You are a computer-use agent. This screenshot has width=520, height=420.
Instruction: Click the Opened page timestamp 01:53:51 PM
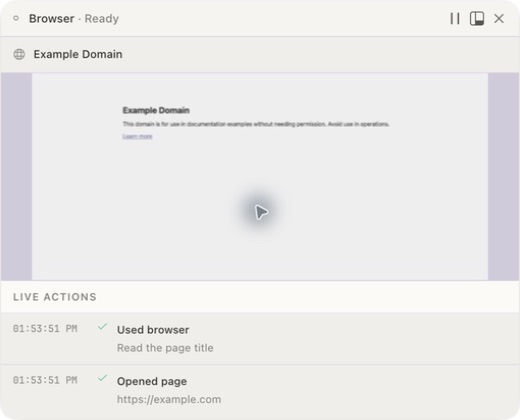(45, 380)
